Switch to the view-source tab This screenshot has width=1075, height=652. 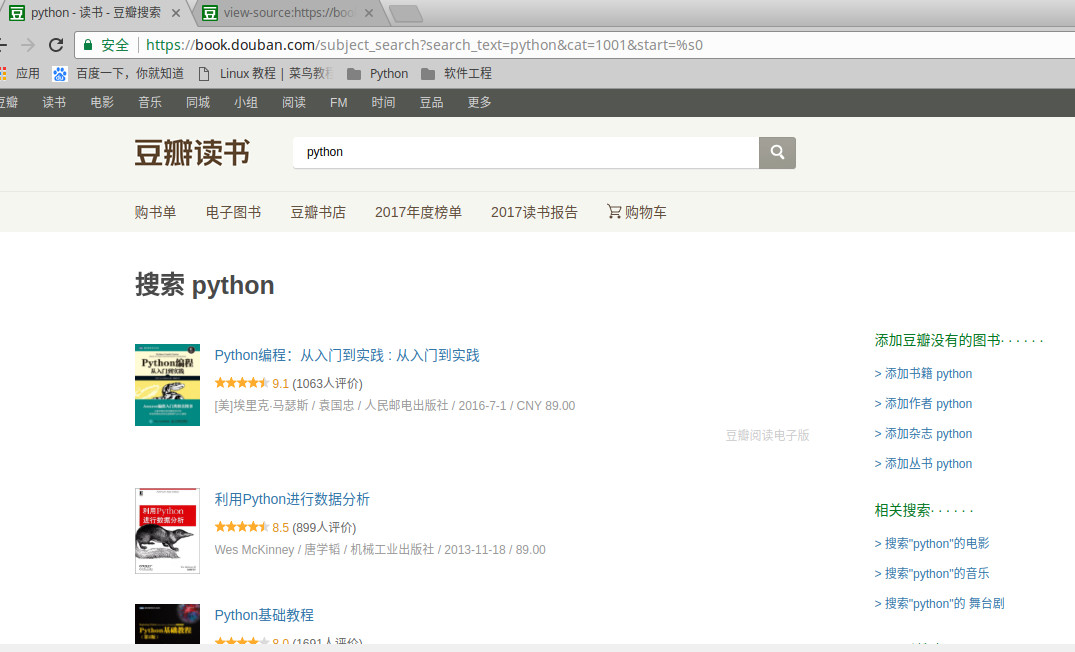point(288,13)
